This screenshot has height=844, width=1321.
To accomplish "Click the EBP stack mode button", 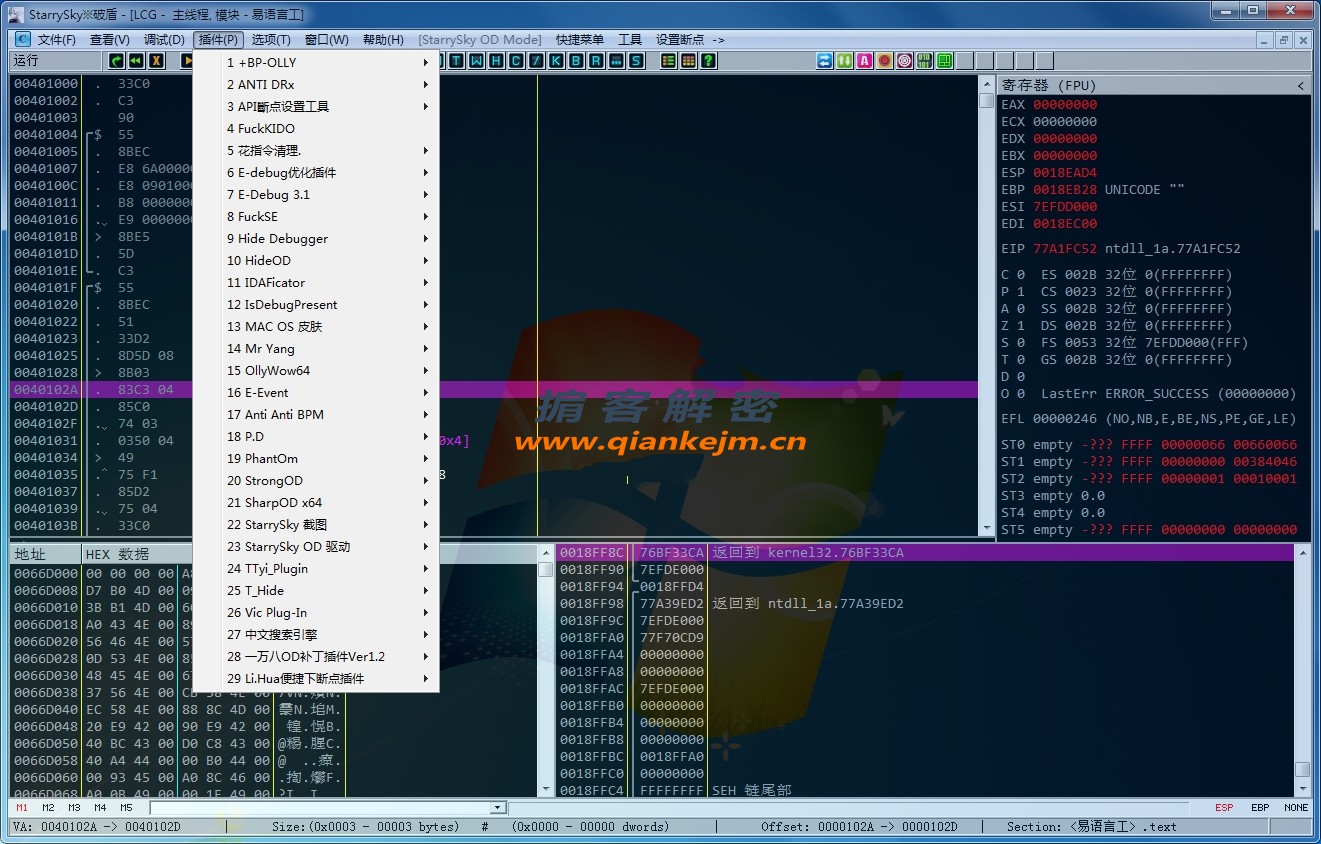I will pyautogui.click(x=1260, y=808).
